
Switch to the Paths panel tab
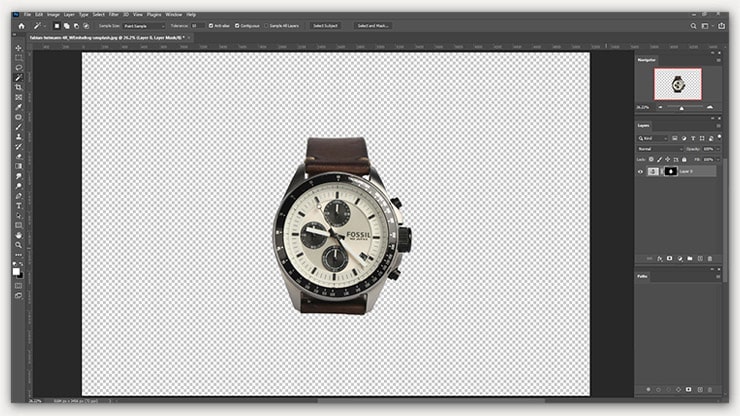click(642, 276)
